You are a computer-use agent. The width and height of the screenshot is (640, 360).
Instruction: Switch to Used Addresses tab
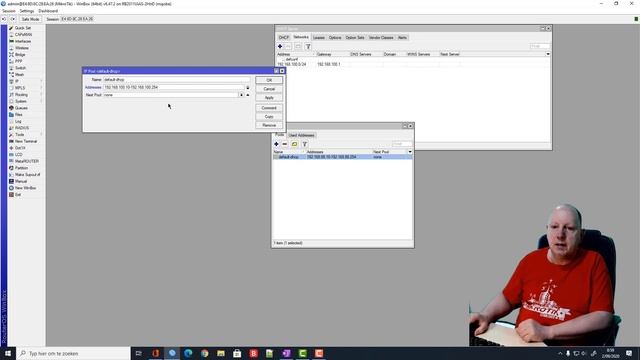(x=302, y=135)
